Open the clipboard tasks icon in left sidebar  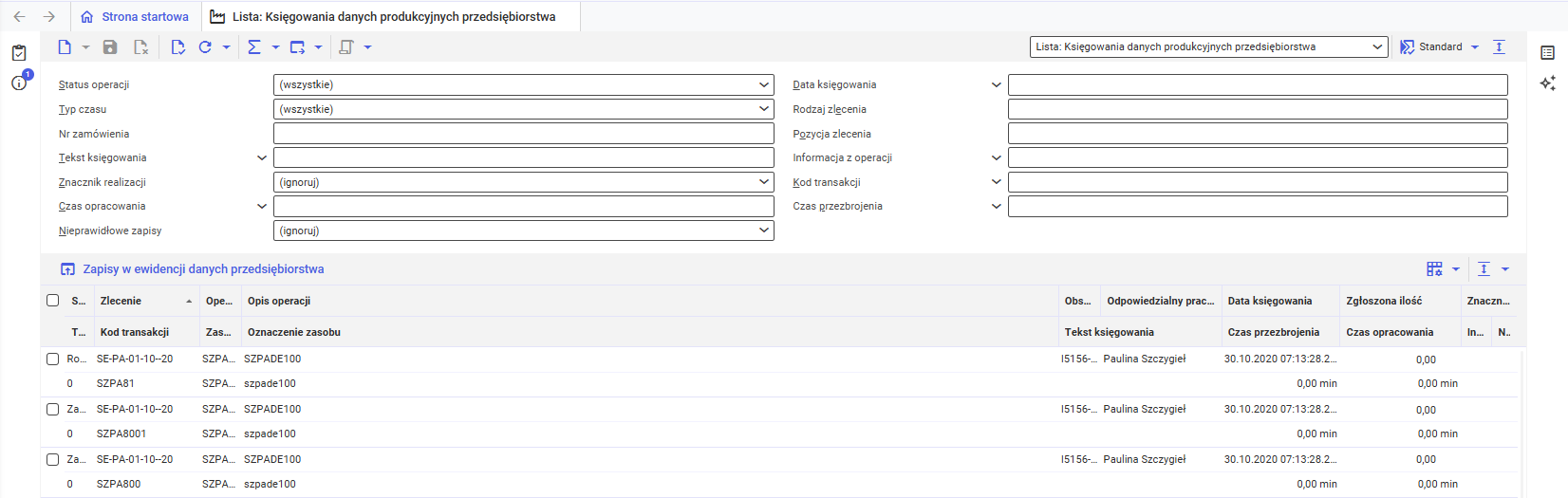click(x=19, y=53)
